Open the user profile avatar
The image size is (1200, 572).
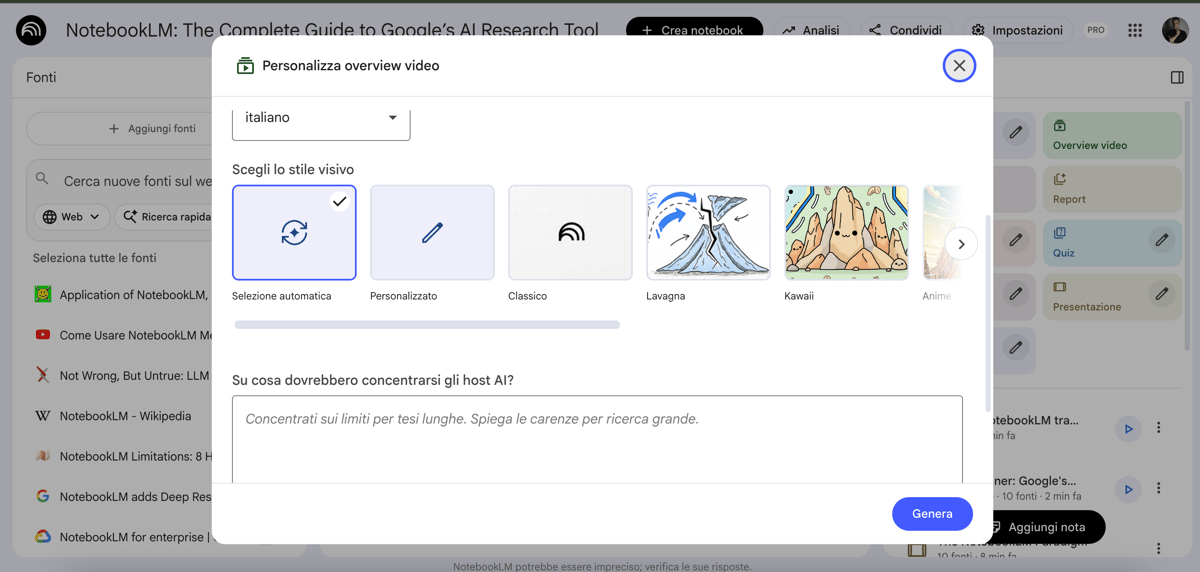click(1174, 30)
